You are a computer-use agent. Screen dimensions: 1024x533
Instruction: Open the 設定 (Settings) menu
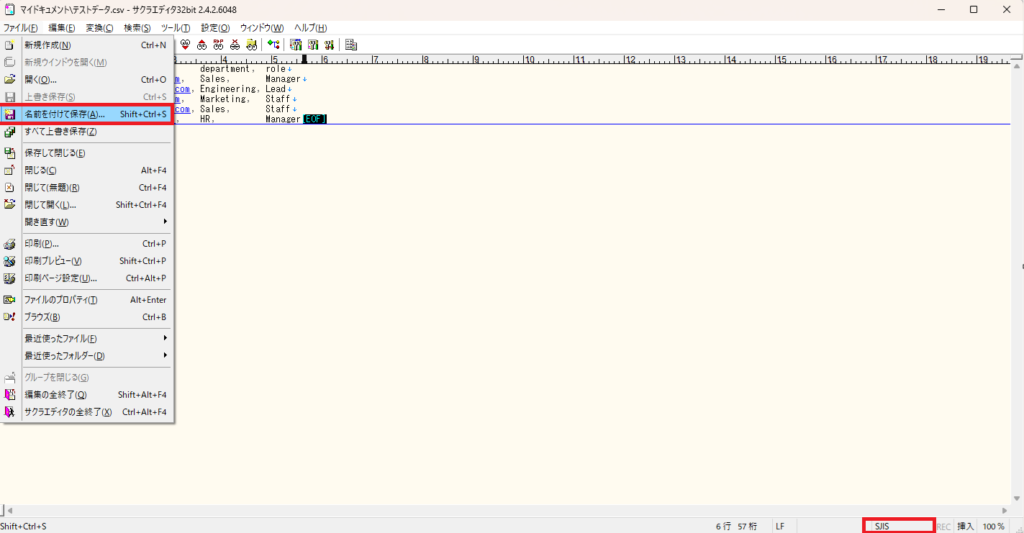click(x=214, y=27)
